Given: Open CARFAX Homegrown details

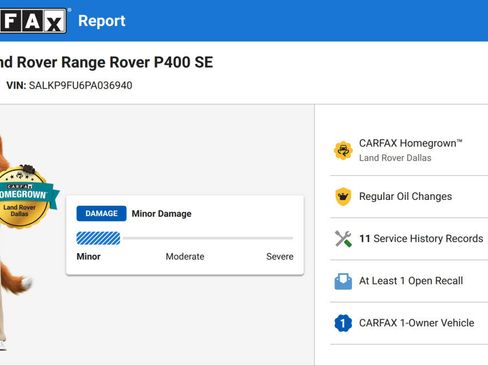Looking at the screenshot, I should (x=409, y=150).
